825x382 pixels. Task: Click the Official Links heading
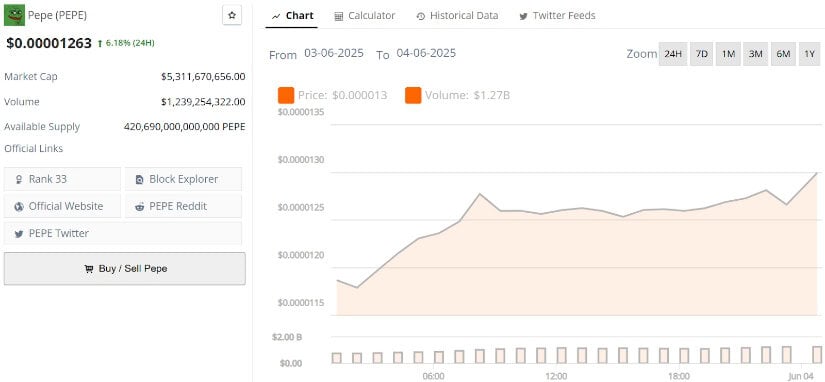click(x=34, y=149)
